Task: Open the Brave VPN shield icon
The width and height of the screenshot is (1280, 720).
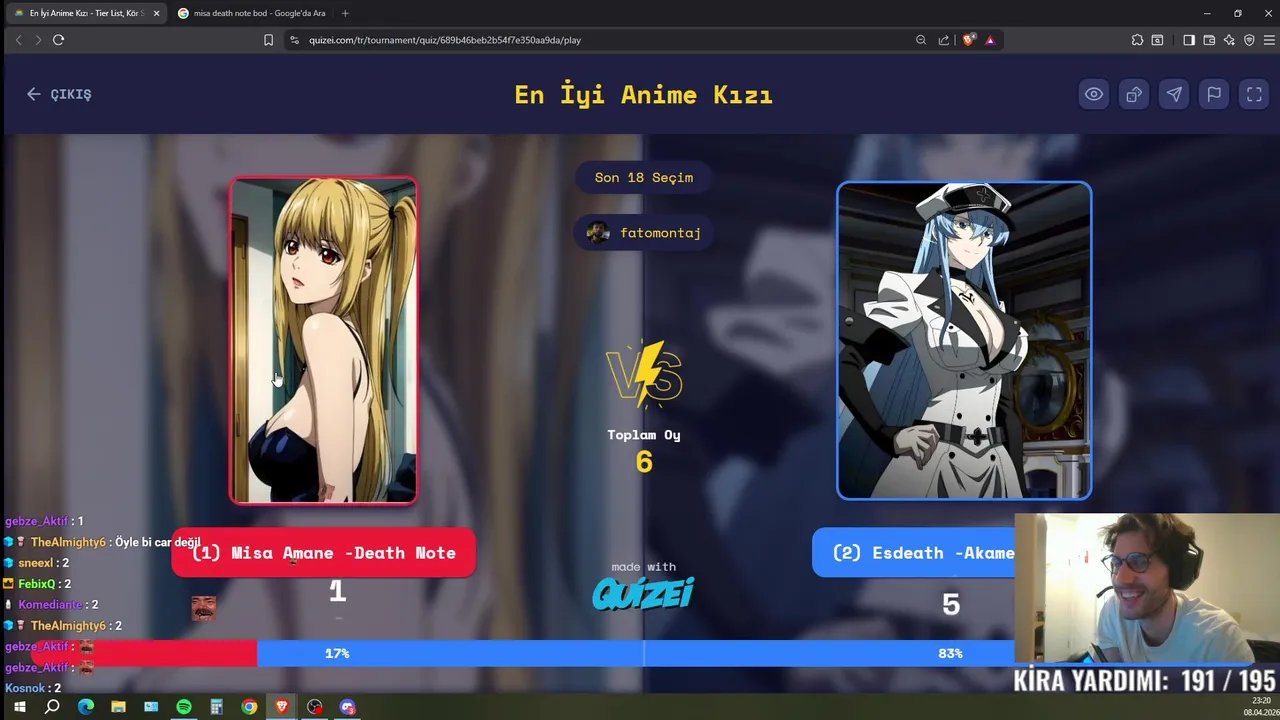Action: [1249, 40]
